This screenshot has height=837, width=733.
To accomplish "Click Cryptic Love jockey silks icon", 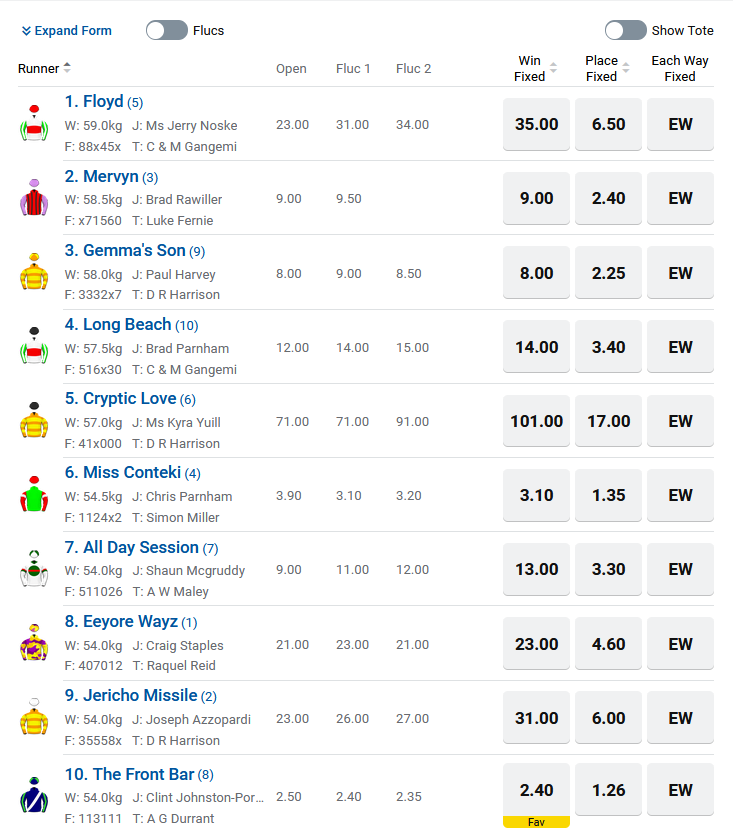I will [34, 421].
